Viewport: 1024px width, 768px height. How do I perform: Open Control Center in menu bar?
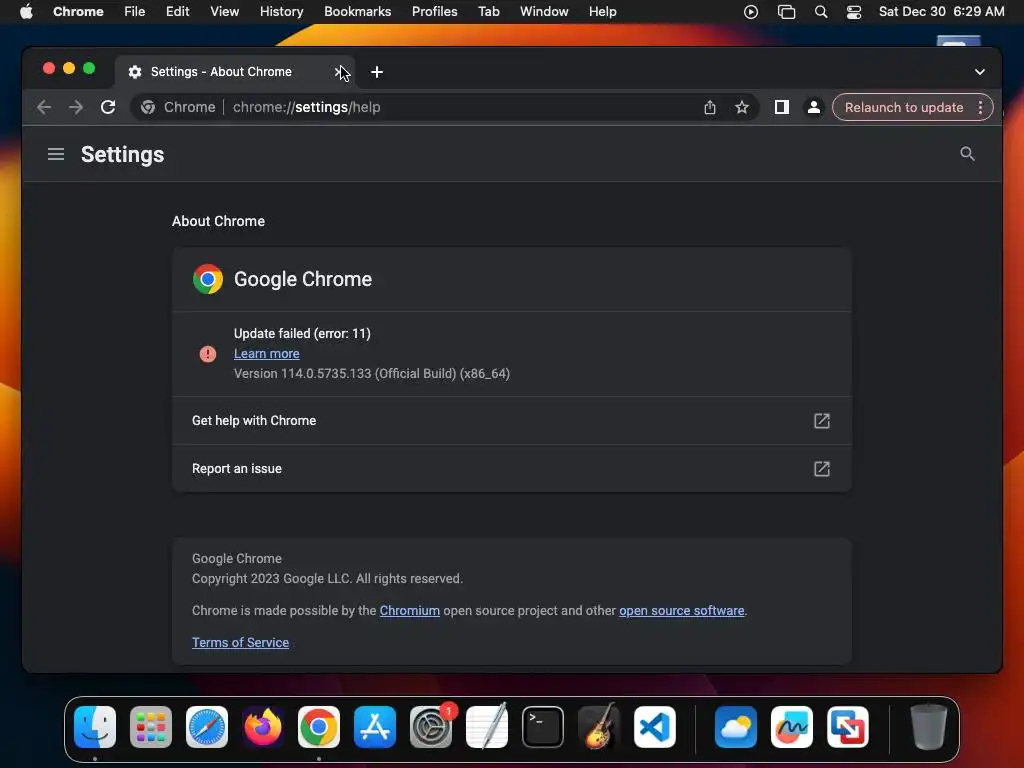coord(854,12)
